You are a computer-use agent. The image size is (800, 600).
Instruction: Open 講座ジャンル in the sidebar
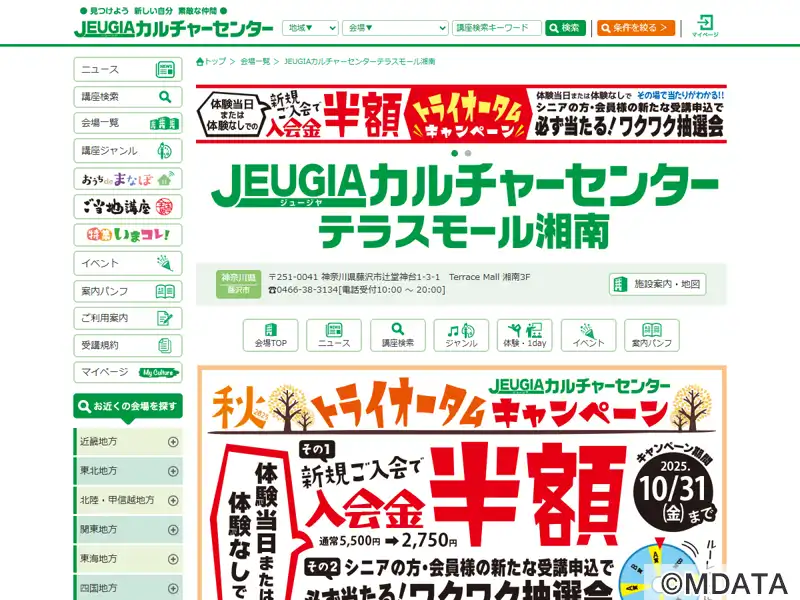[x=128, y=151]
